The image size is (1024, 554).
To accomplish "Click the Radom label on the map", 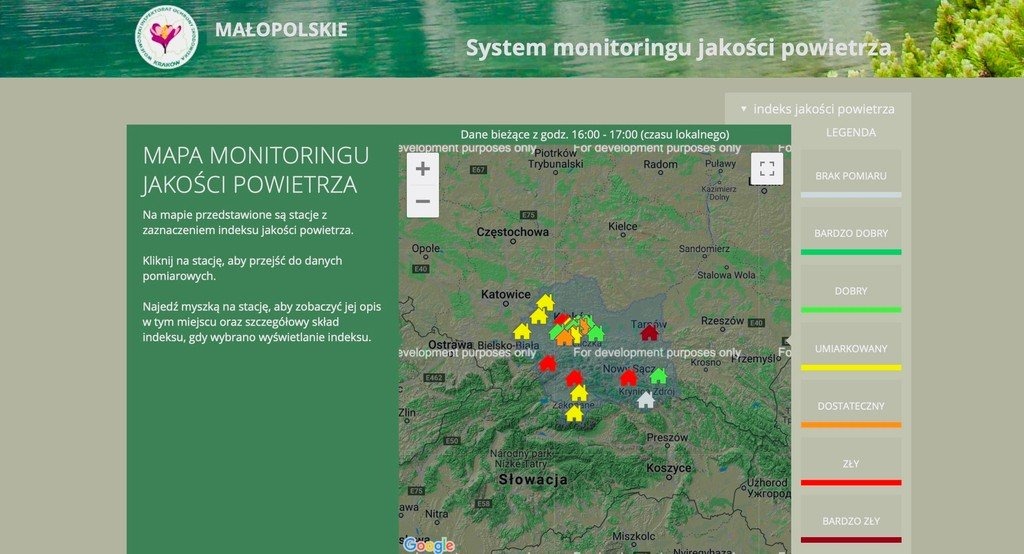I will pos(660,164).
